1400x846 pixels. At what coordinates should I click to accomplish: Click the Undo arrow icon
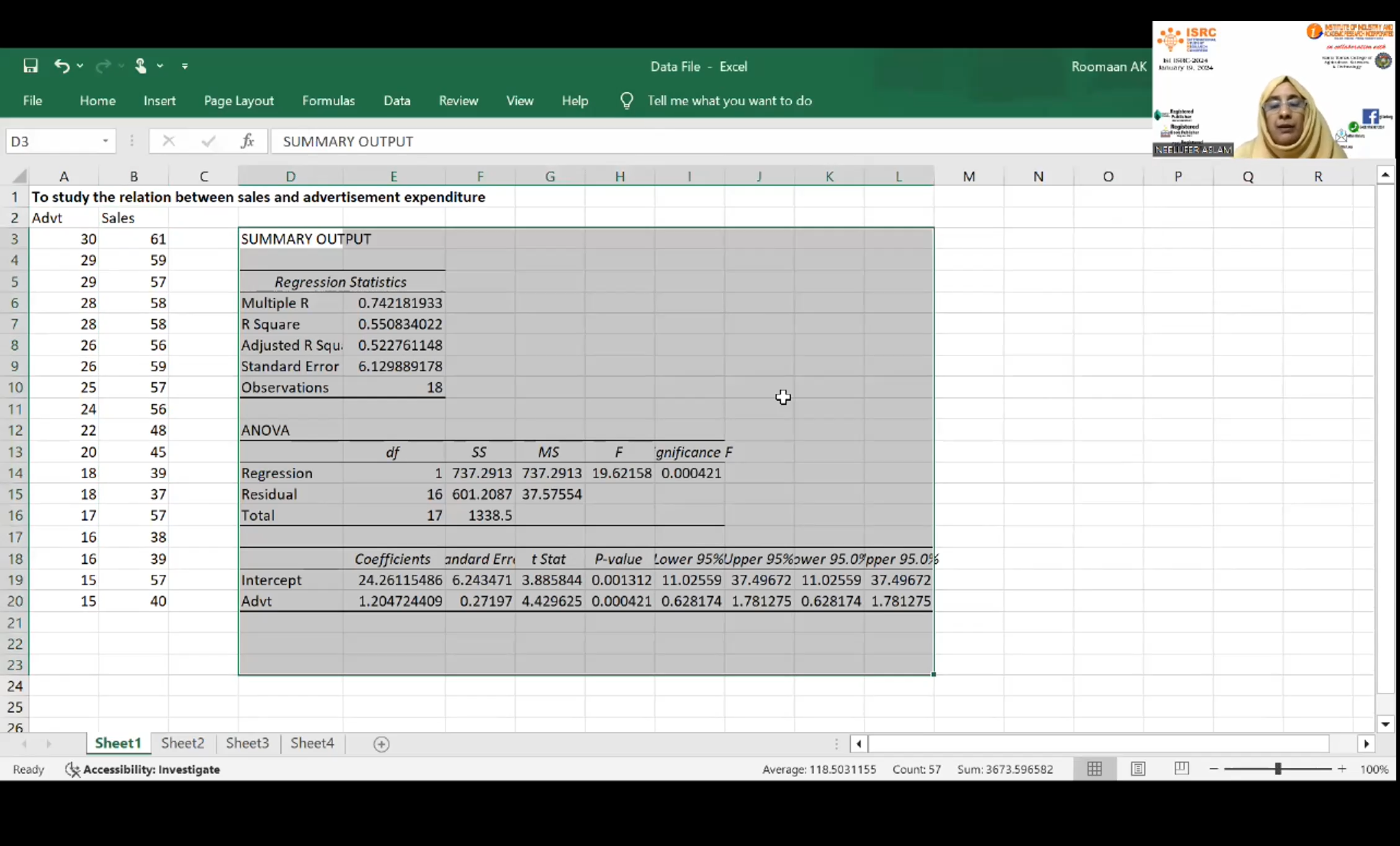pos(61,66)
